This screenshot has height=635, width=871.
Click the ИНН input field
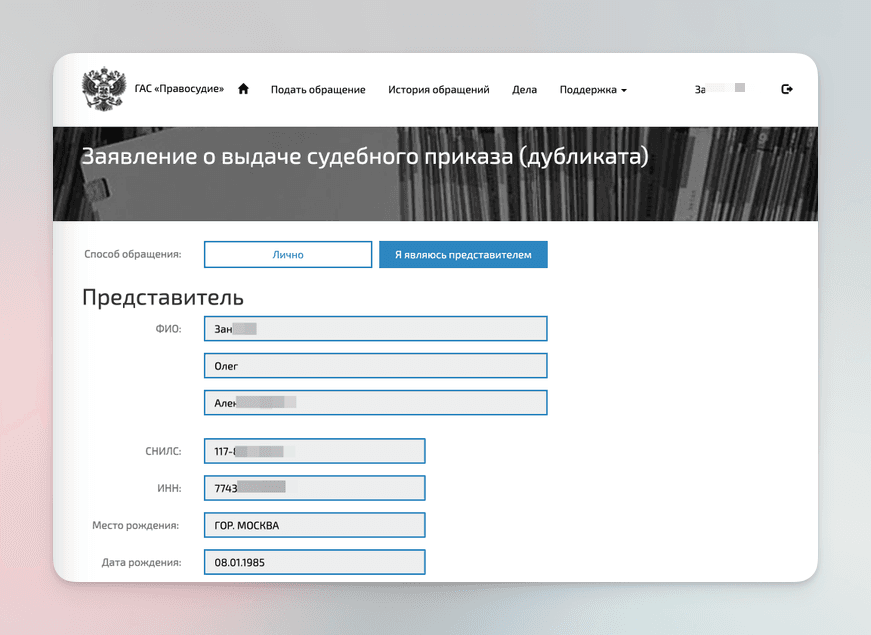[314, 488]
